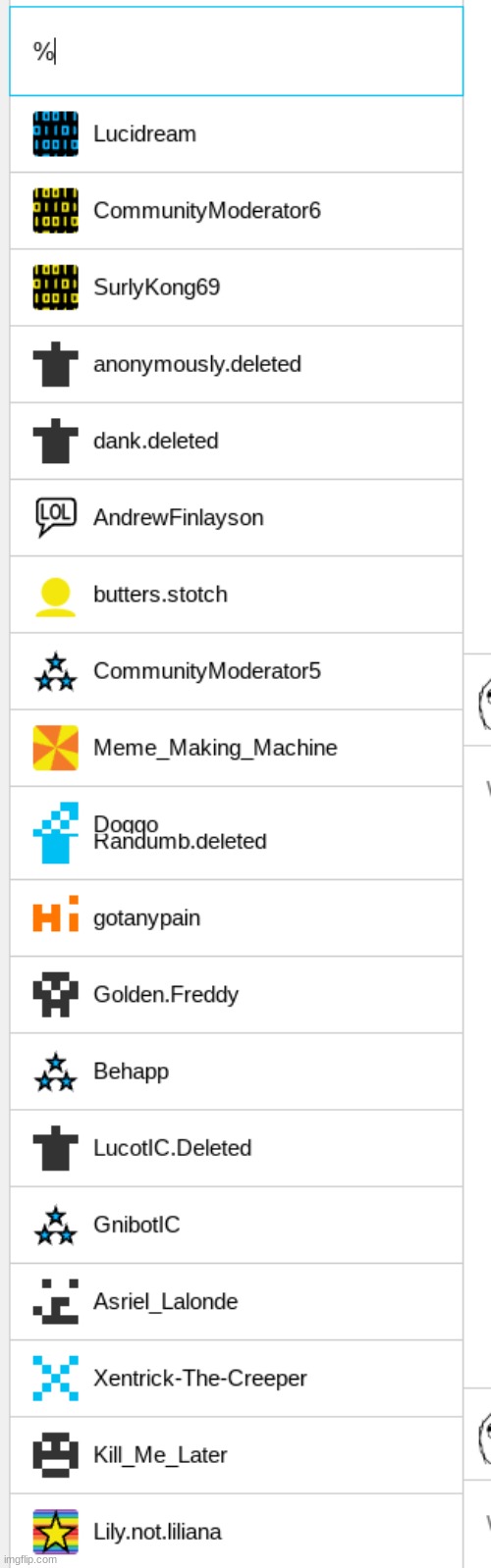491x1568 pixels.
Task: Click CommunityModerator5's three-star icon
Action: [x=55, y=671]
